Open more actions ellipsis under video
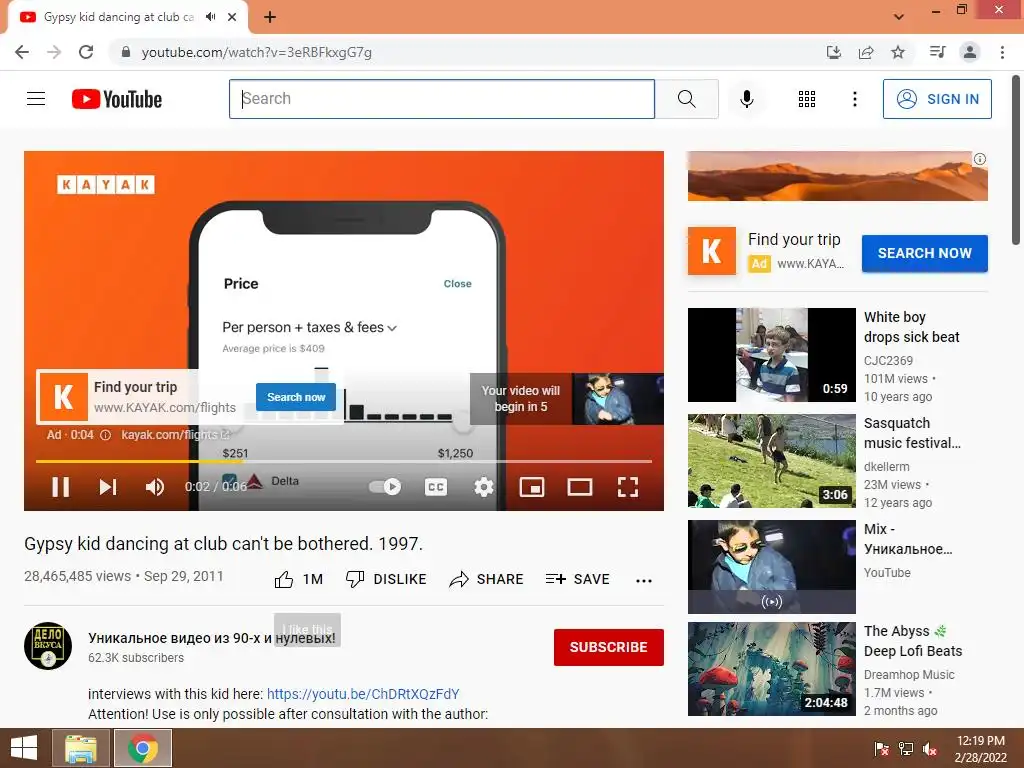The width and height of the screenshot is (1024, 768). pyautogui.click(x=644, y=581)
